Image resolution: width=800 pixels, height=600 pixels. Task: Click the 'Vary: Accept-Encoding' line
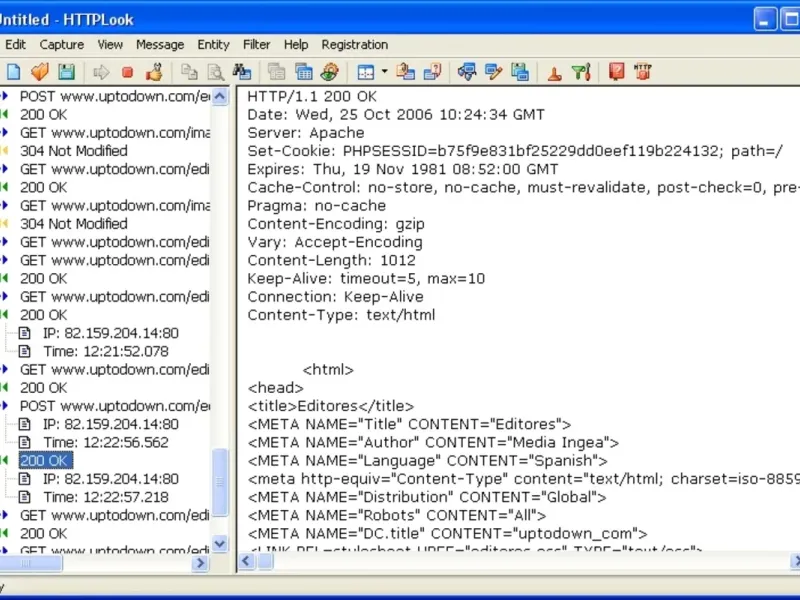335,242
